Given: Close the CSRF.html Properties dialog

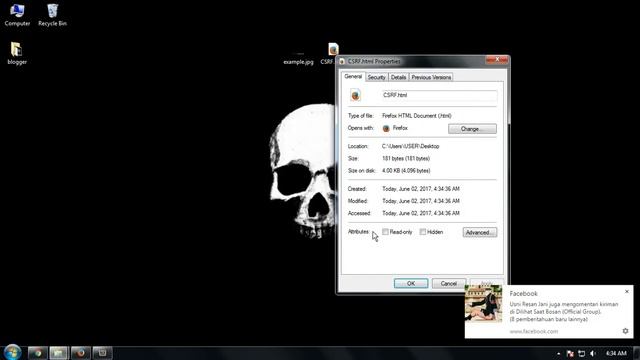Looking at the screenshot, I should pyautogui.click(x=497, y=60).
